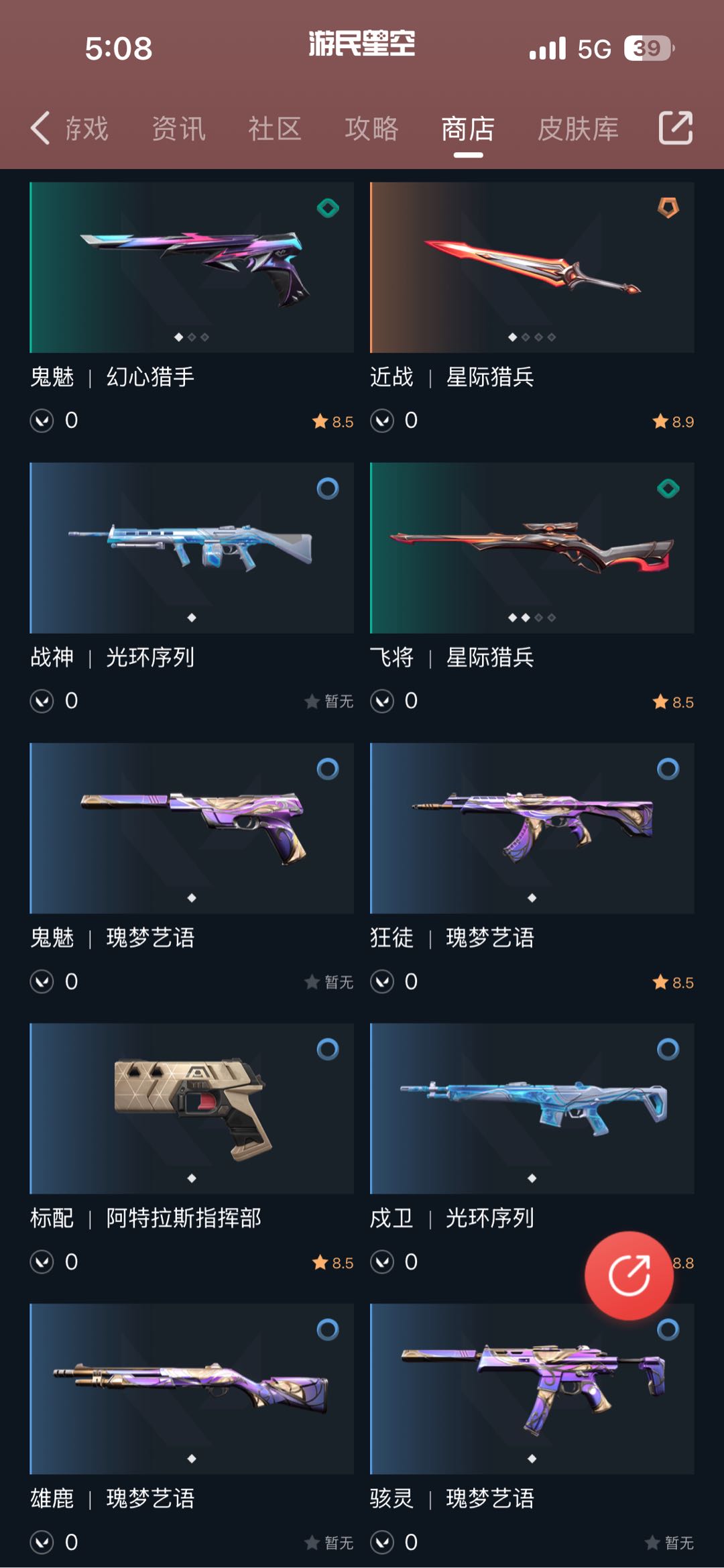
Task: Open the 狂徒 瑰梦艺语 rifle thumbnail
Action: coord(532,828)
